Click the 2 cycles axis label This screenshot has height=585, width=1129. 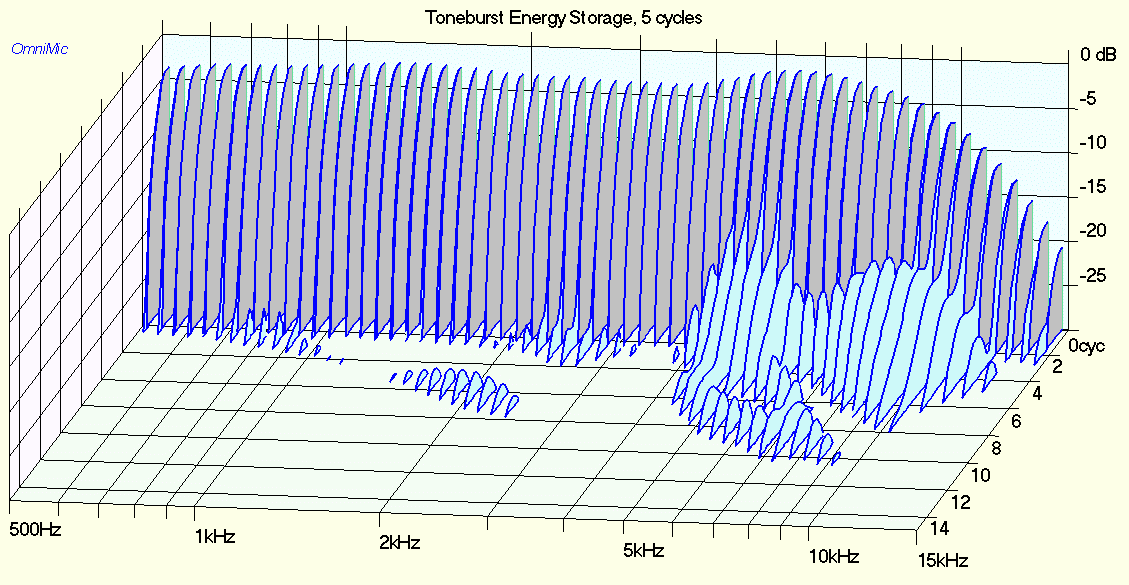1058,369
